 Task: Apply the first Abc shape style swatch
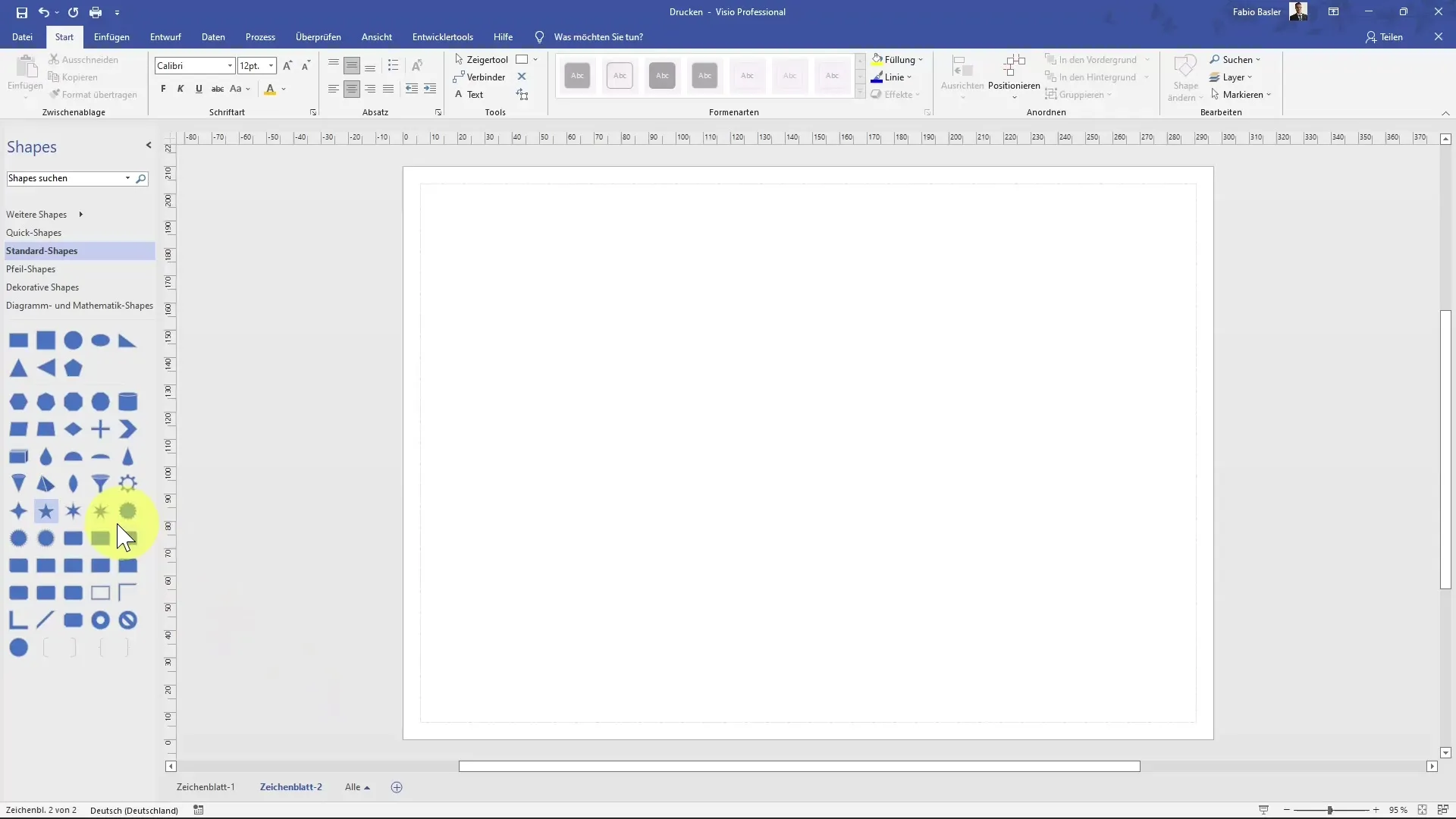click(x=577, y=75)
